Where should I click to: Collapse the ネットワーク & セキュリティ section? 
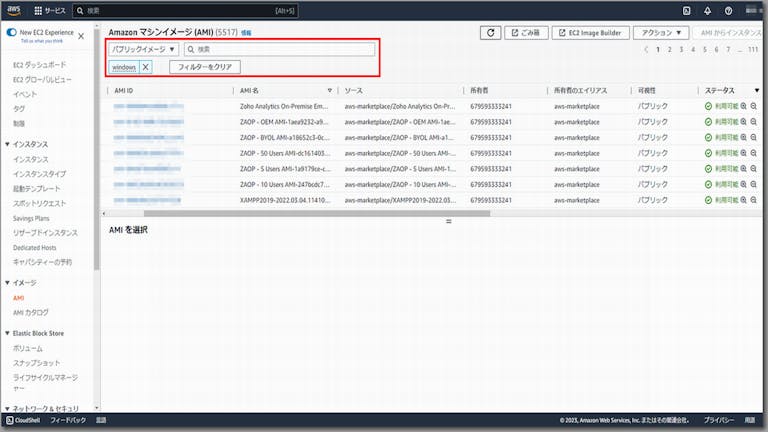(x=7, y=408)
